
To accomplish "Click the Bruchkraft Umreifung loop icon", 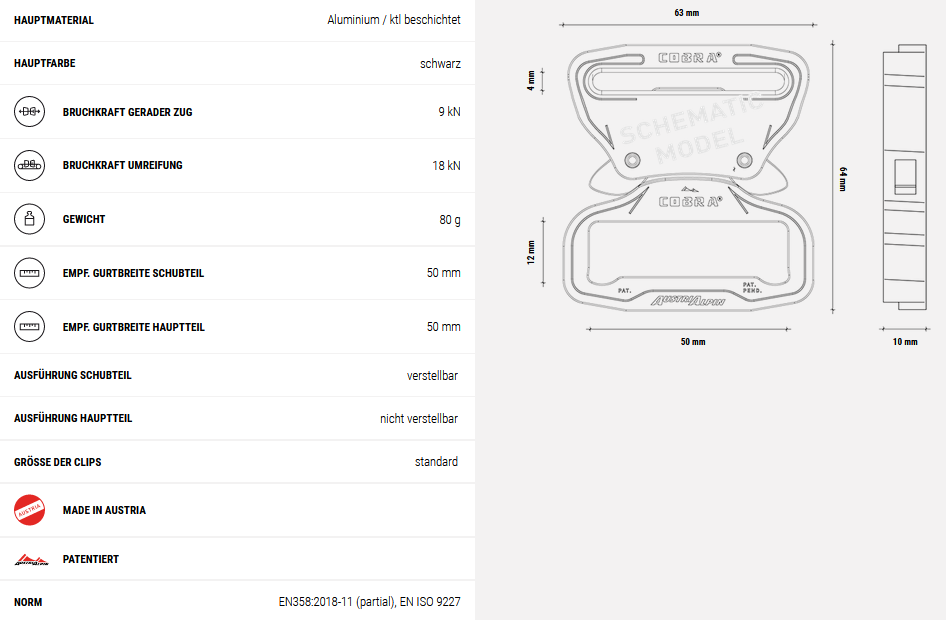I will click(30, 165).
